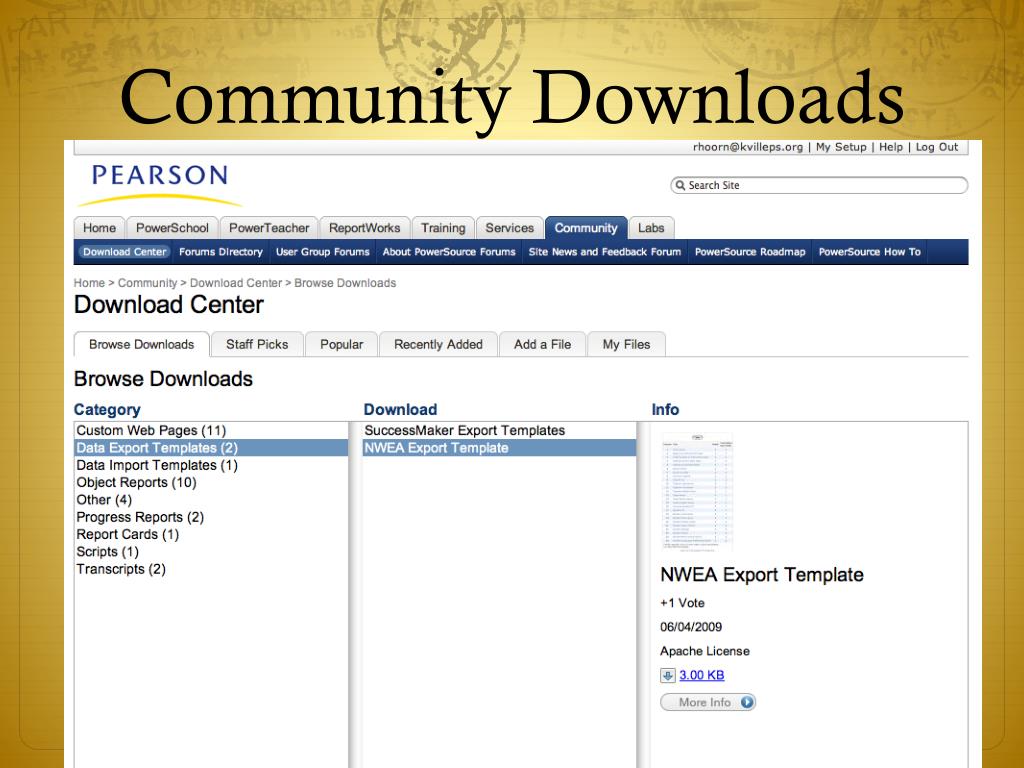Select Progress Reports (2) category
This screenshot has width=1024, height=768.
point(211,517)
